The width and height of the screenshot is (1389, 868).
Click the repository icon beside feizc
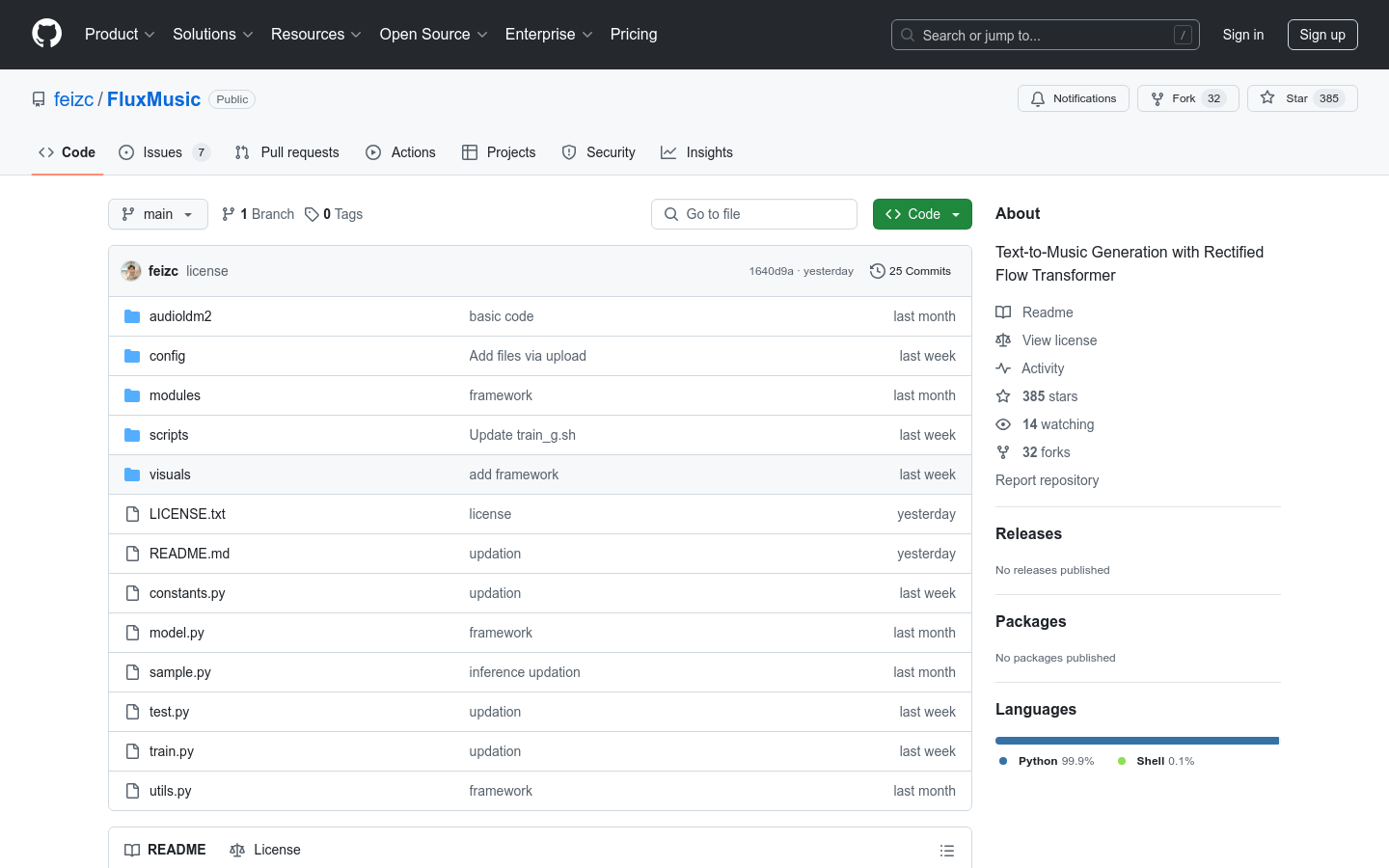(x=39, y=99)
